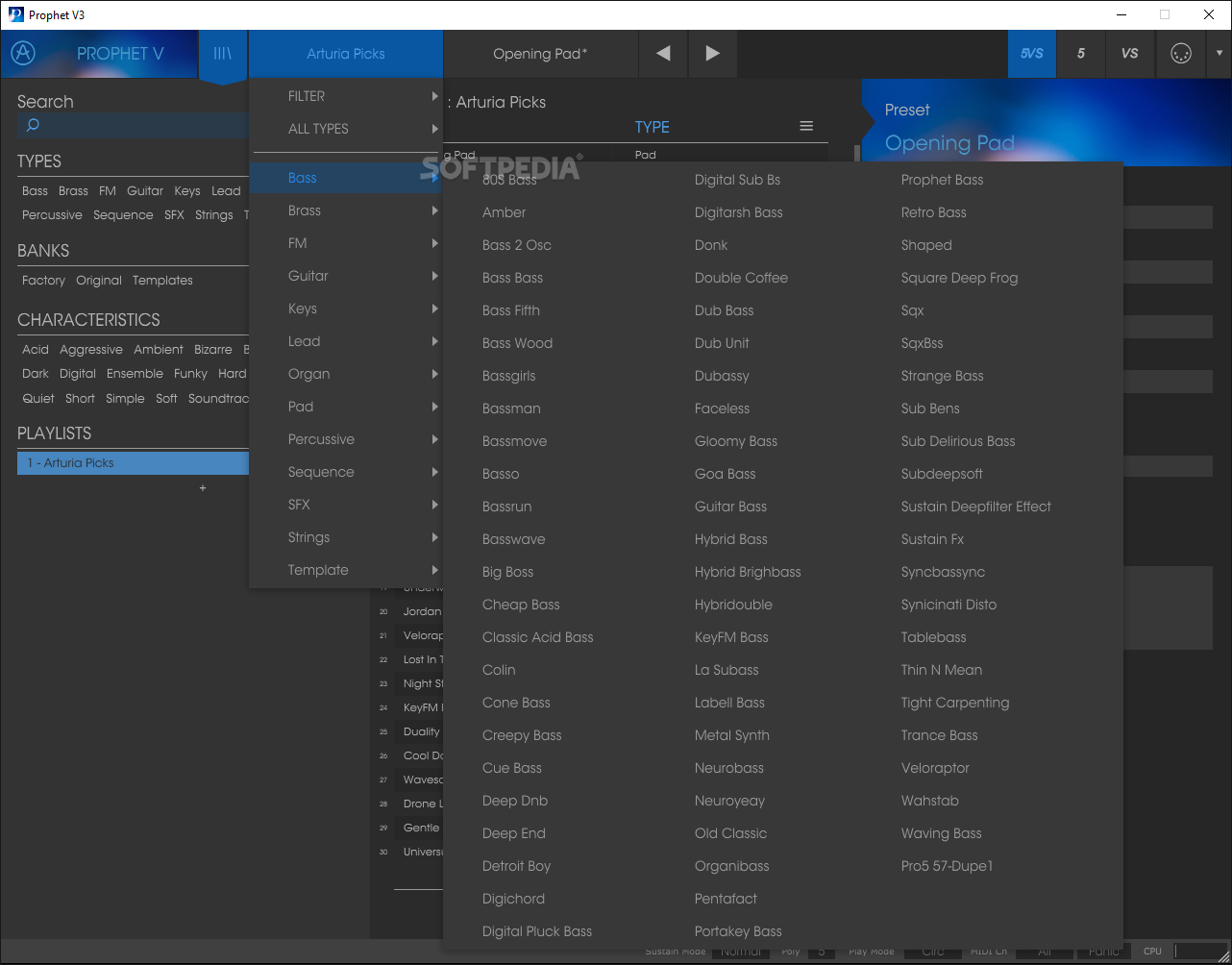Image resolution: width=1232 pixels, height=965 pixels.
Task: Open MIDI settings icon in toolbar
Action: click(1181, 54)
